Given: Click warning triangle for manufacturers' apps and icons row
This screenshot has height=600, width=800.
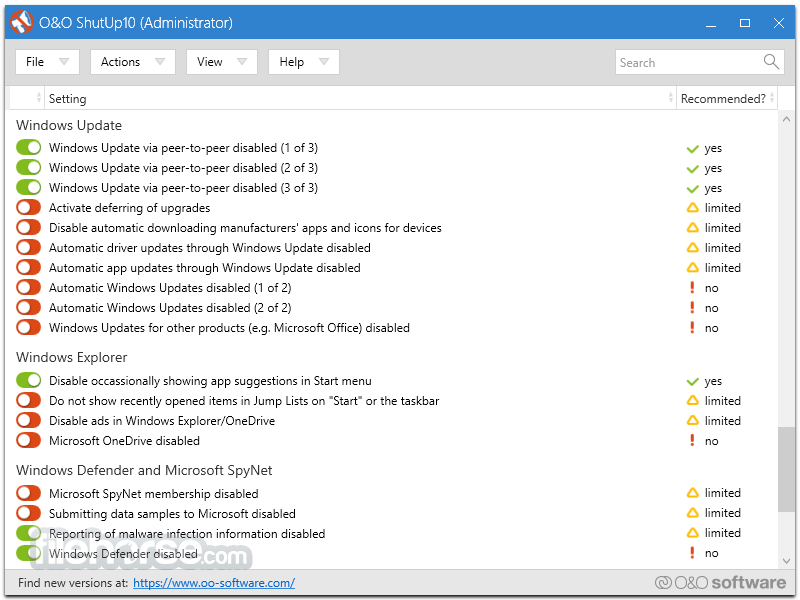Looking at the screenshot, I should 692,228.
